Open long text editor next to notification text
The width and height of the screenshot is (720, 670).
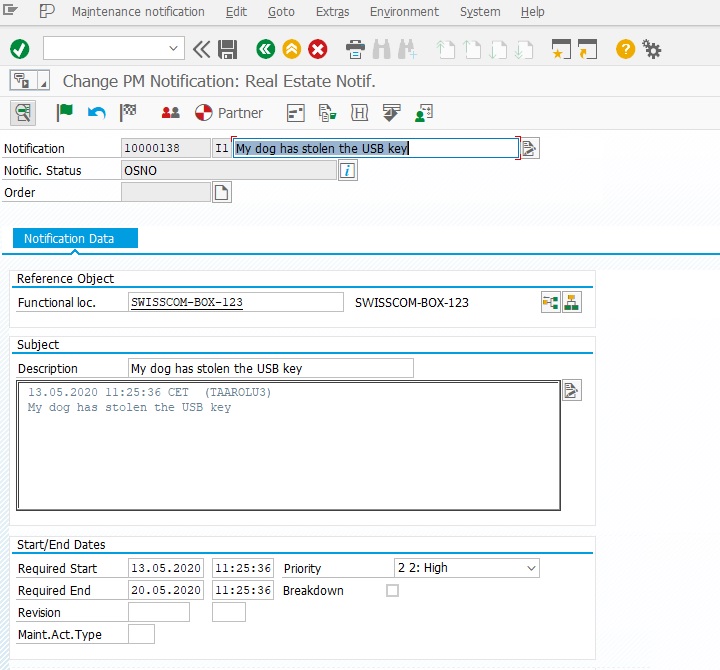(x=529, y=148)
